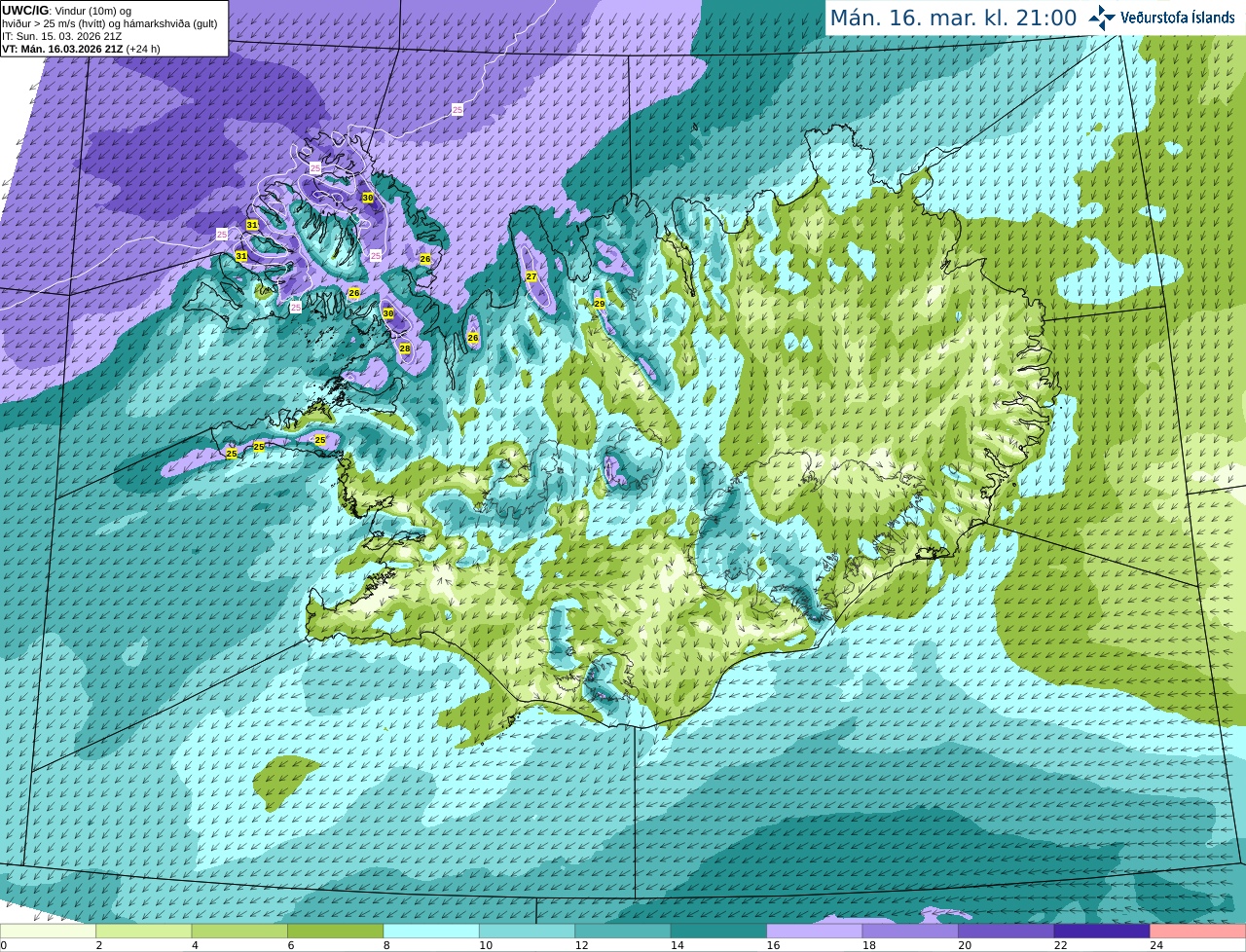Click the legend scale value 16

(x=773, y=945)
